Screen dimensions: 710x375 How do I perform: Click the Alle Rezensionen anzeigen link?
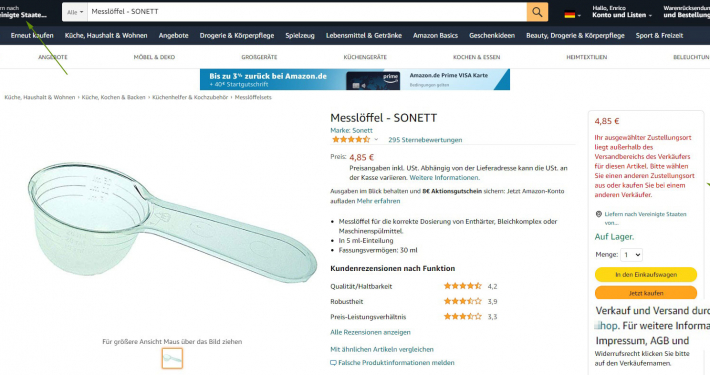pyautogui.click(x=370, y=332)
